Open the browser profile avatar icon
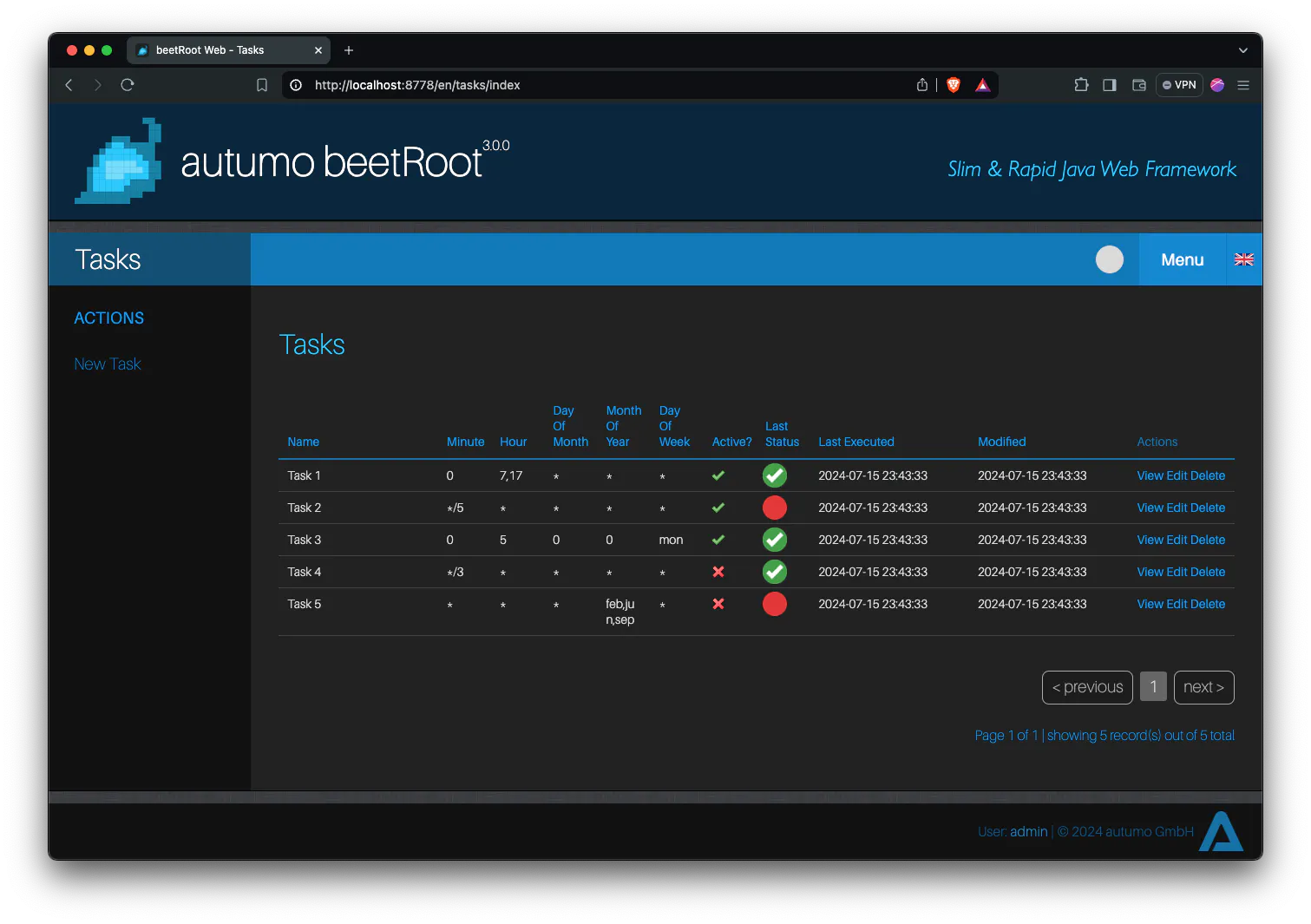 point(1217,85)
